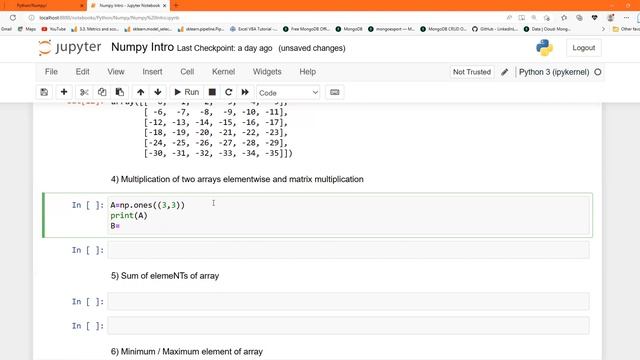The width and height of the screenshot is (640, 360).
Task: Run the selected cell
Action: click(x=187, y=92)
